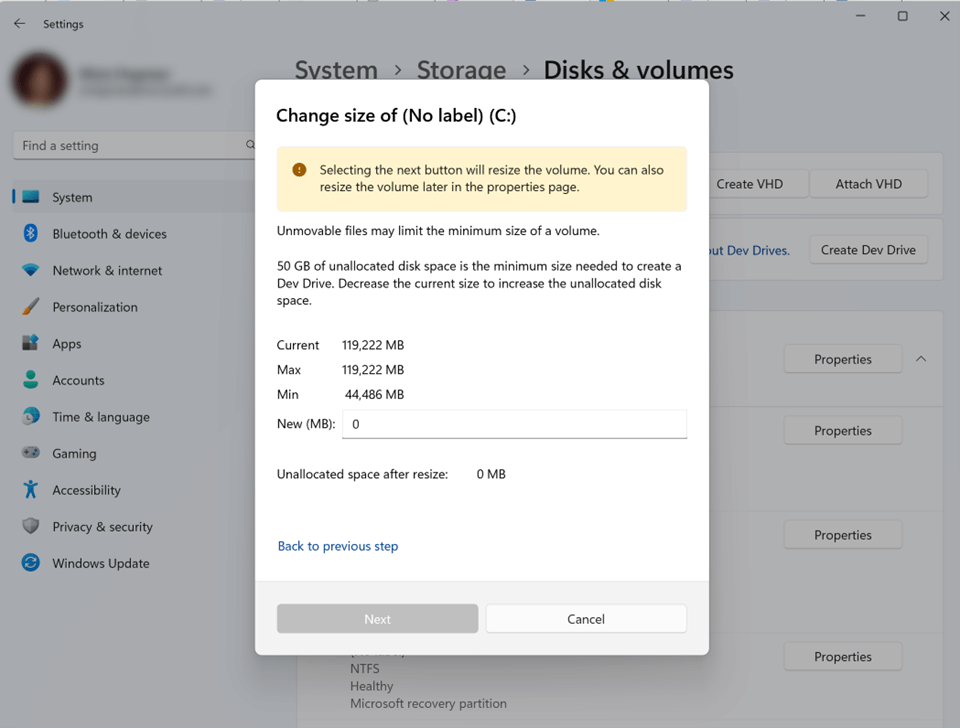Open Apps settings
Screen dimensions: 960x728
[x=66, y=343]
